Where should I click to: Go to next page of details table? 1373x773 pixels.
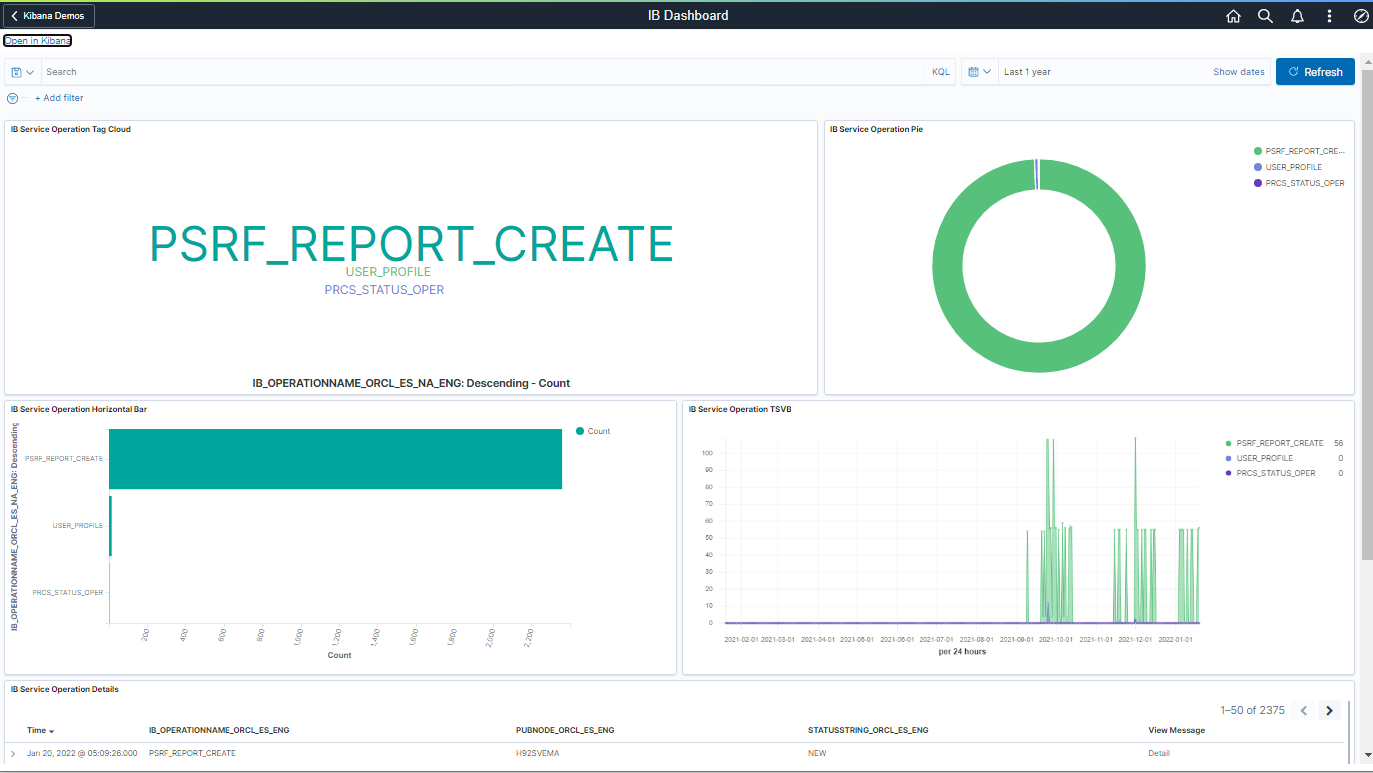[1329, 711]
